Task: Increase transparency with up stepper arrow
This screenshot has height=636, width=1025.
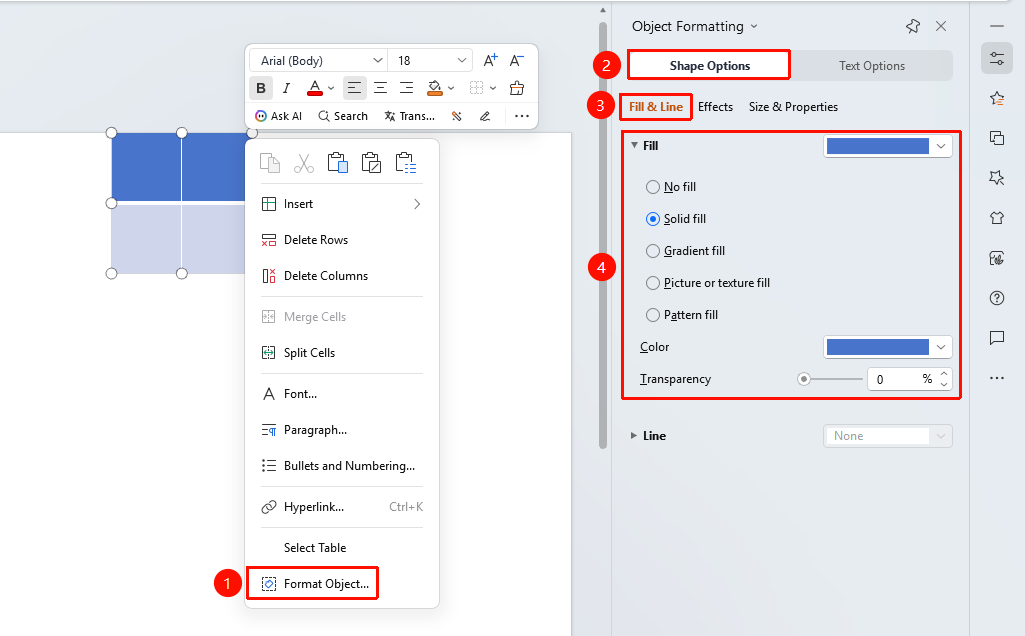Action: [x=944, y=374]
